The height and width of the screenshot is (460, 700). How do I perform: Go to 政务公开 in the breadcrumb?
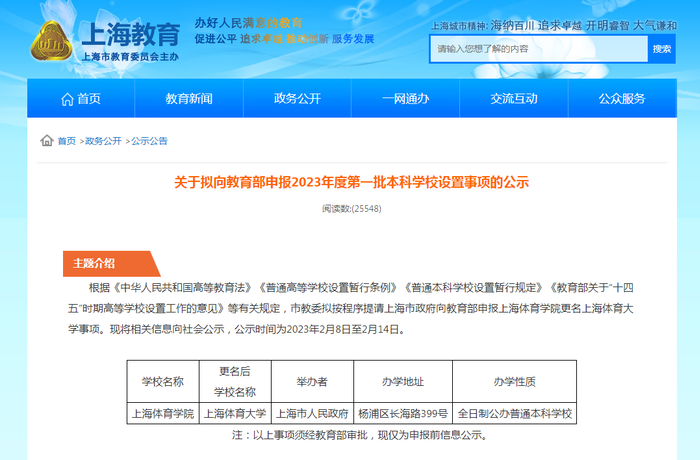[103, 141]
